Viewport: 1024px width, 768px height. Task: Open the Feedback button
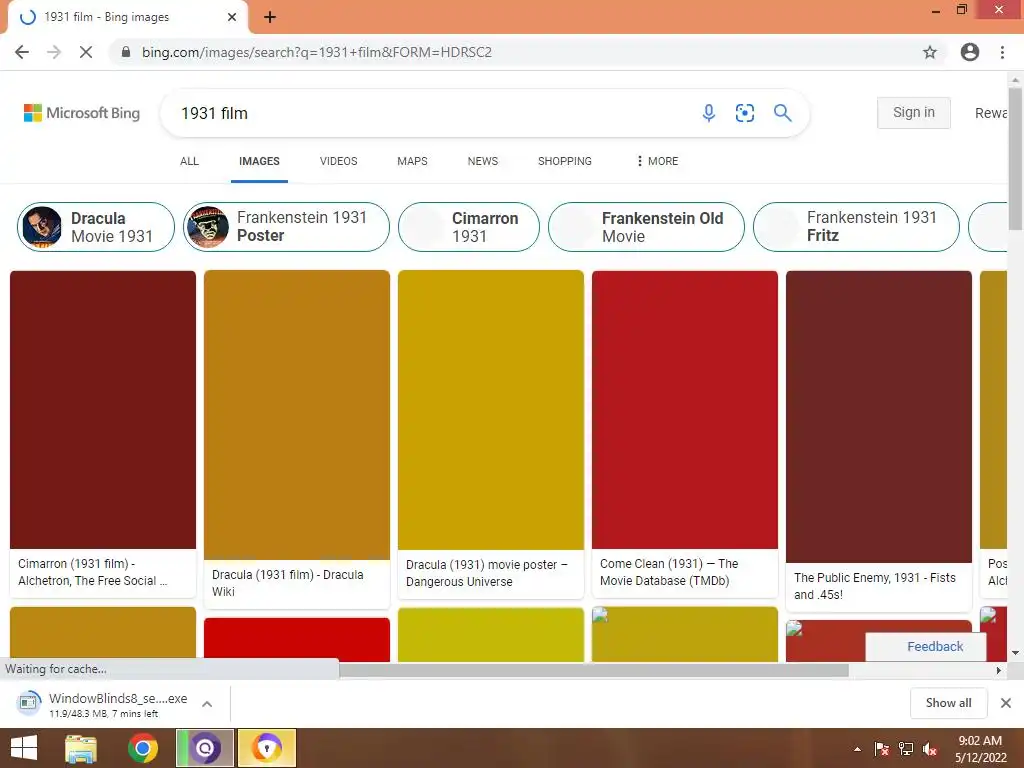pos(925,647)
